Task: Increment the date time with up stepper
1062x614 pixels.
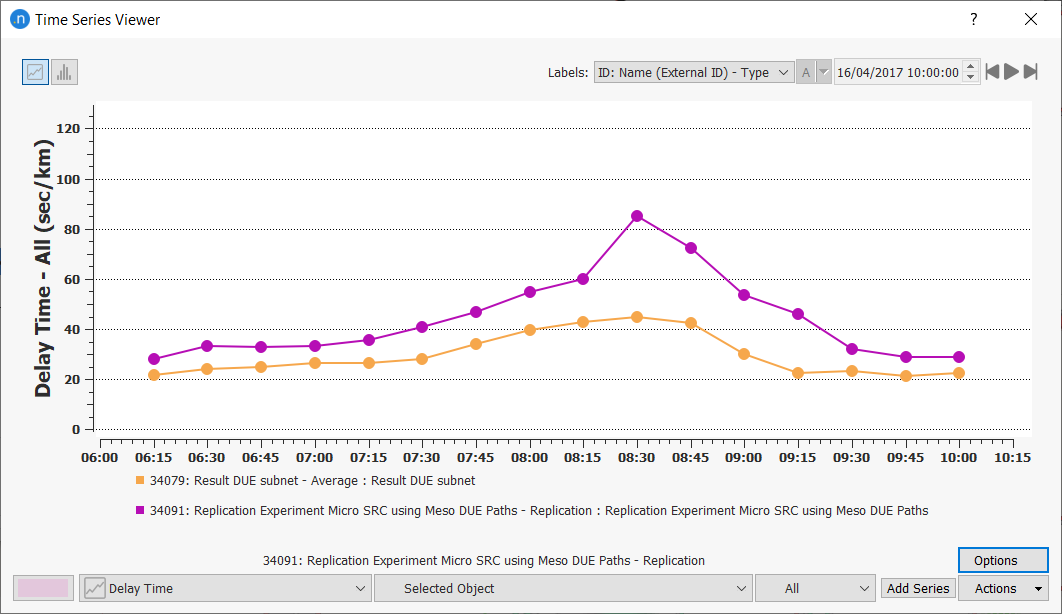Action: 970,67
